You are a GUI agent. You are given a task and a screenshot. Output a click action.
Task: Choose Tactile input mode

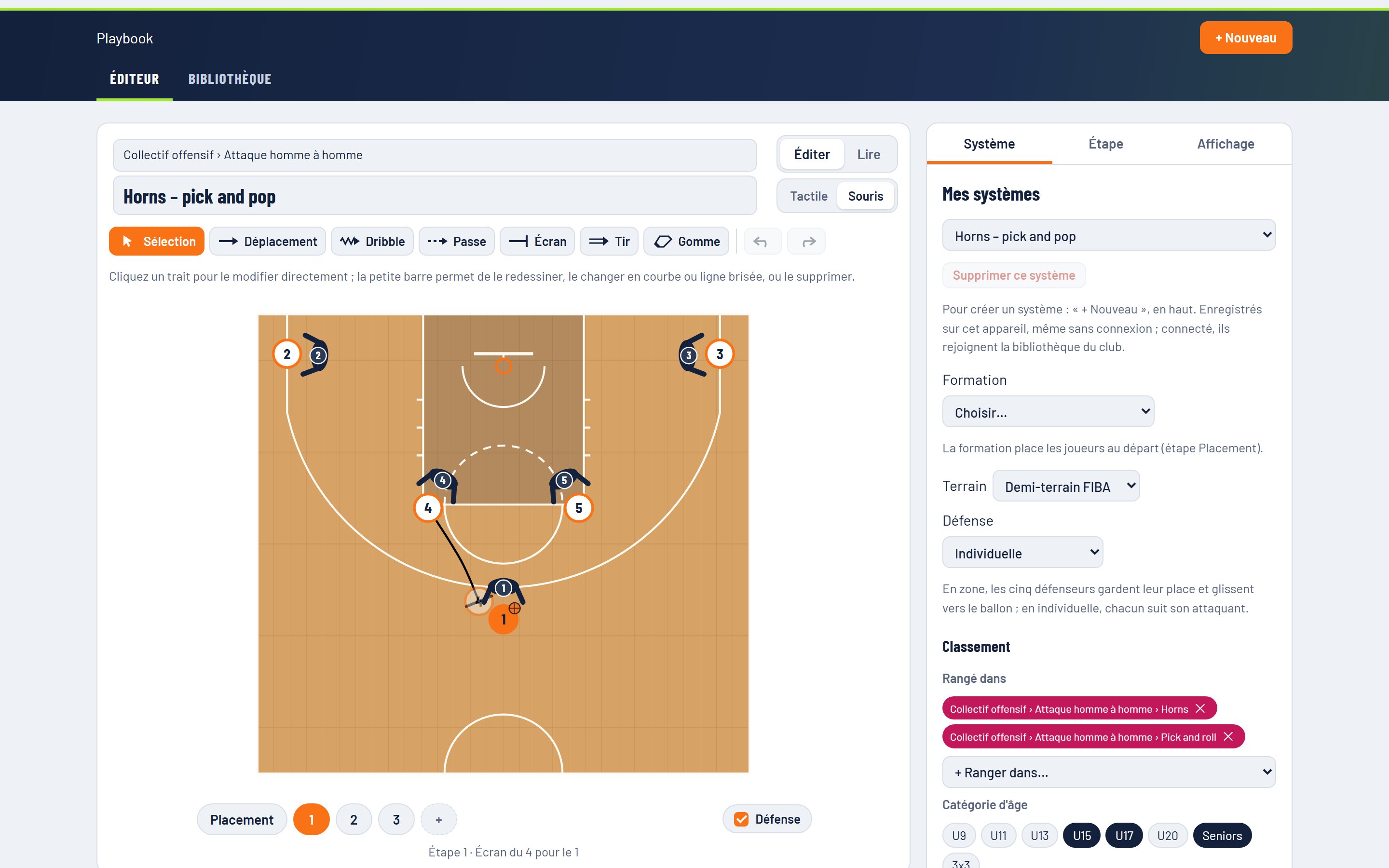(809, 196)
